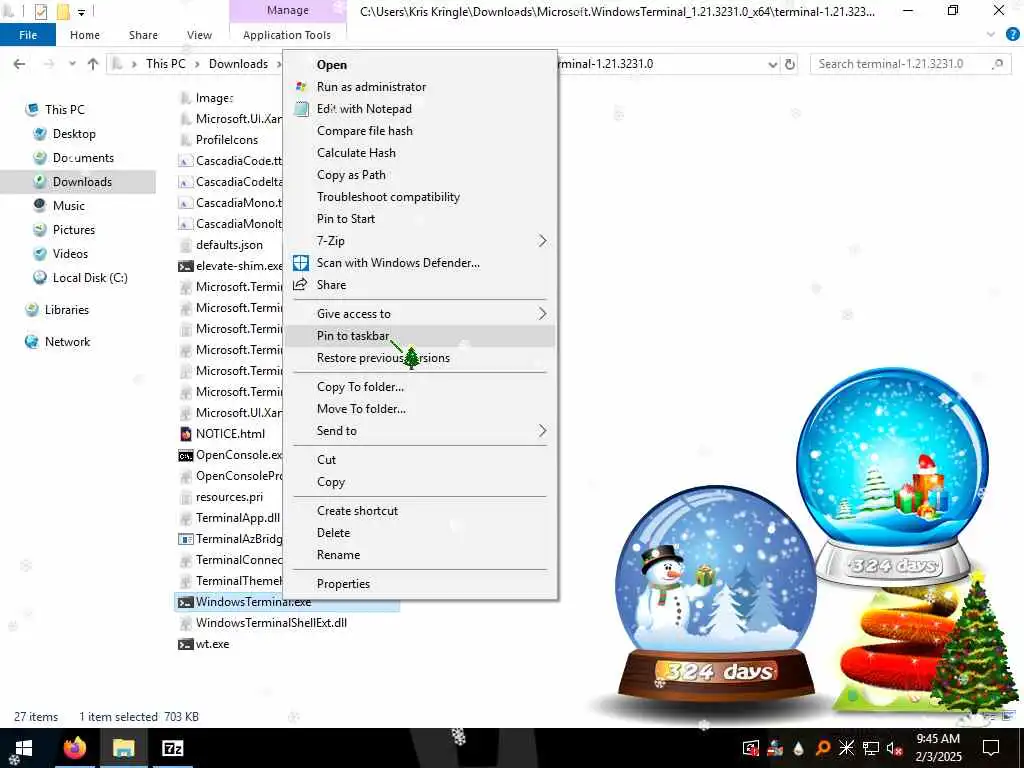Open Music in the navigation pane
Screen dimensions: 1024x768
pyautogui.click(x=69, y=206)
